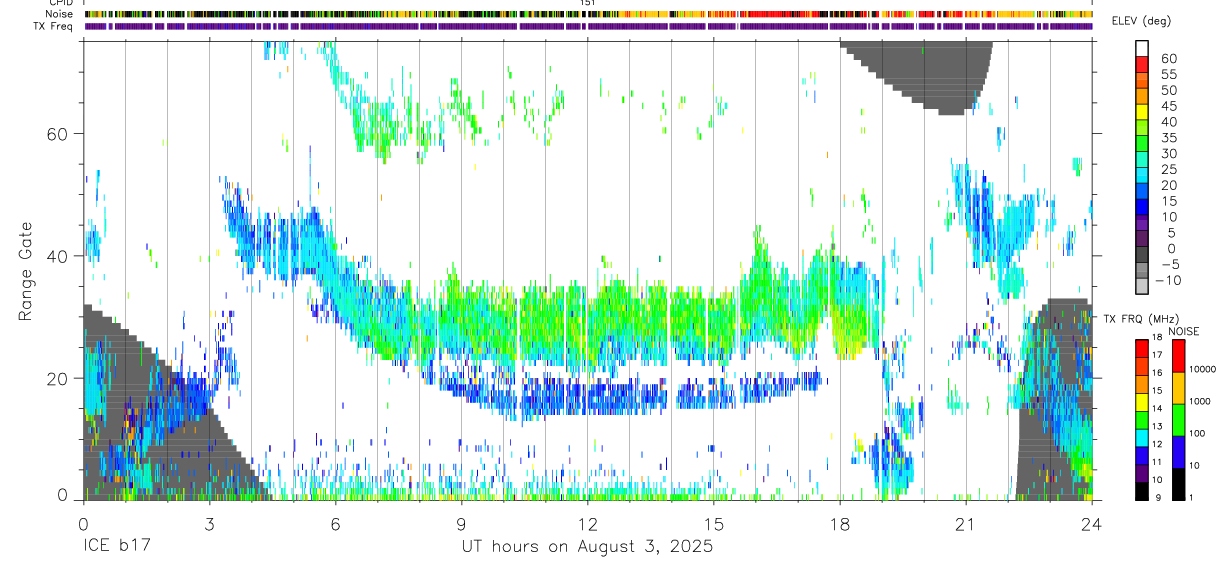
Task: Select the black bottom segment of the NOISE colorbar
Action: point(1179,484)
